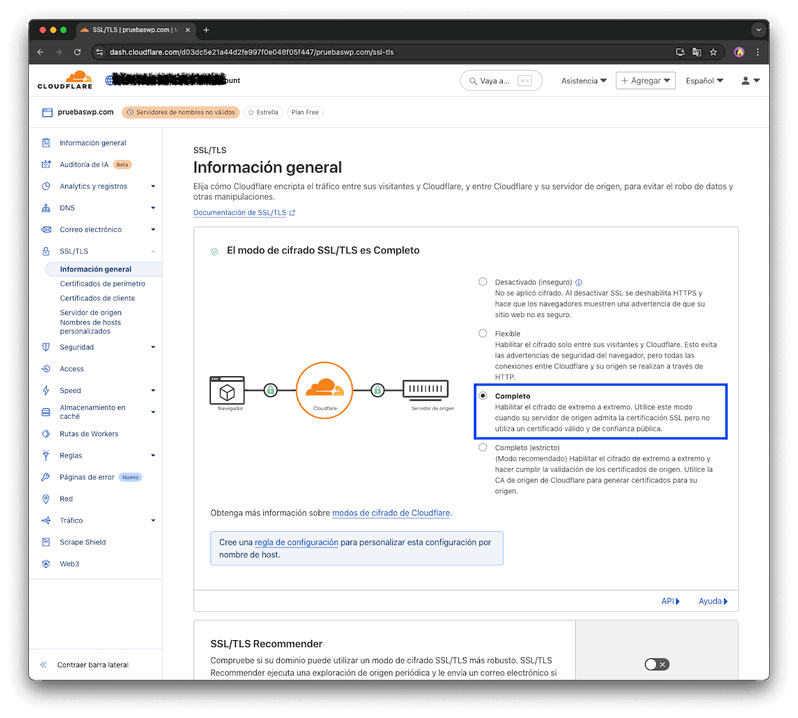Click the DNS network icon
The image size is (798, 718).
click(x=46, y=208)
